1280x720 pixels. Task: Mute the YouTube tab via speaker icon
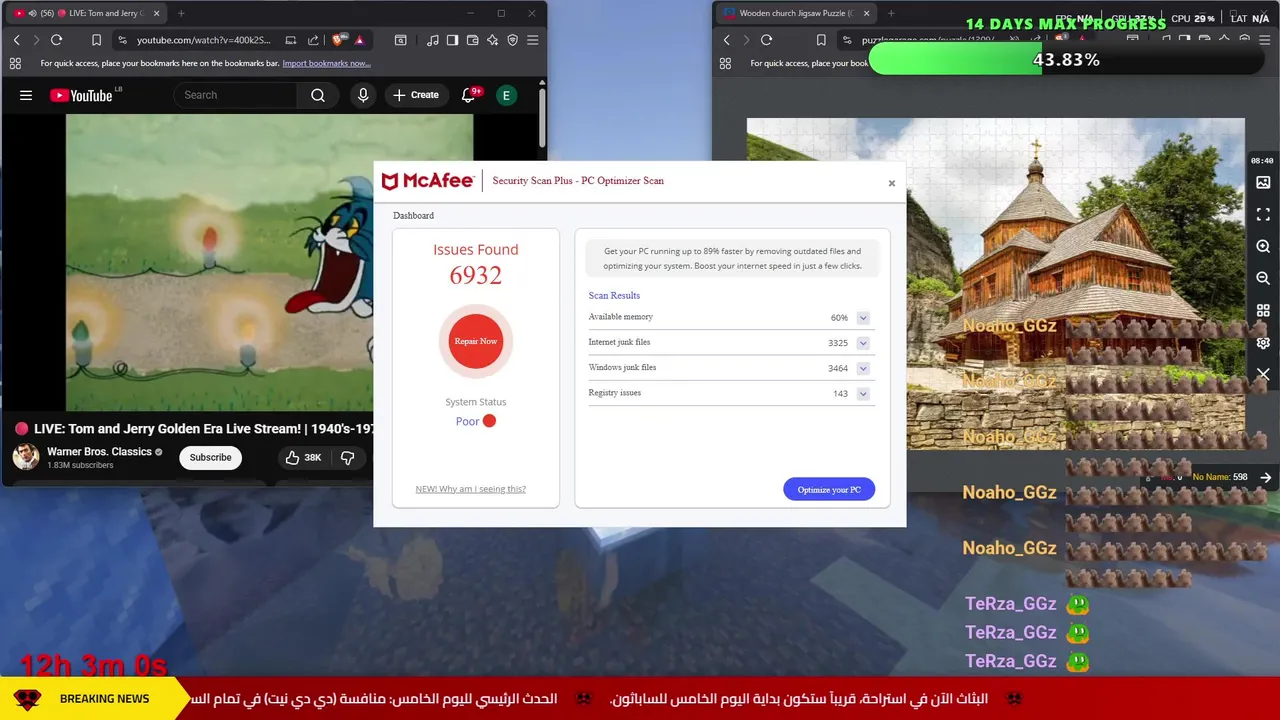pyautogui.click(x=33, y=13)
